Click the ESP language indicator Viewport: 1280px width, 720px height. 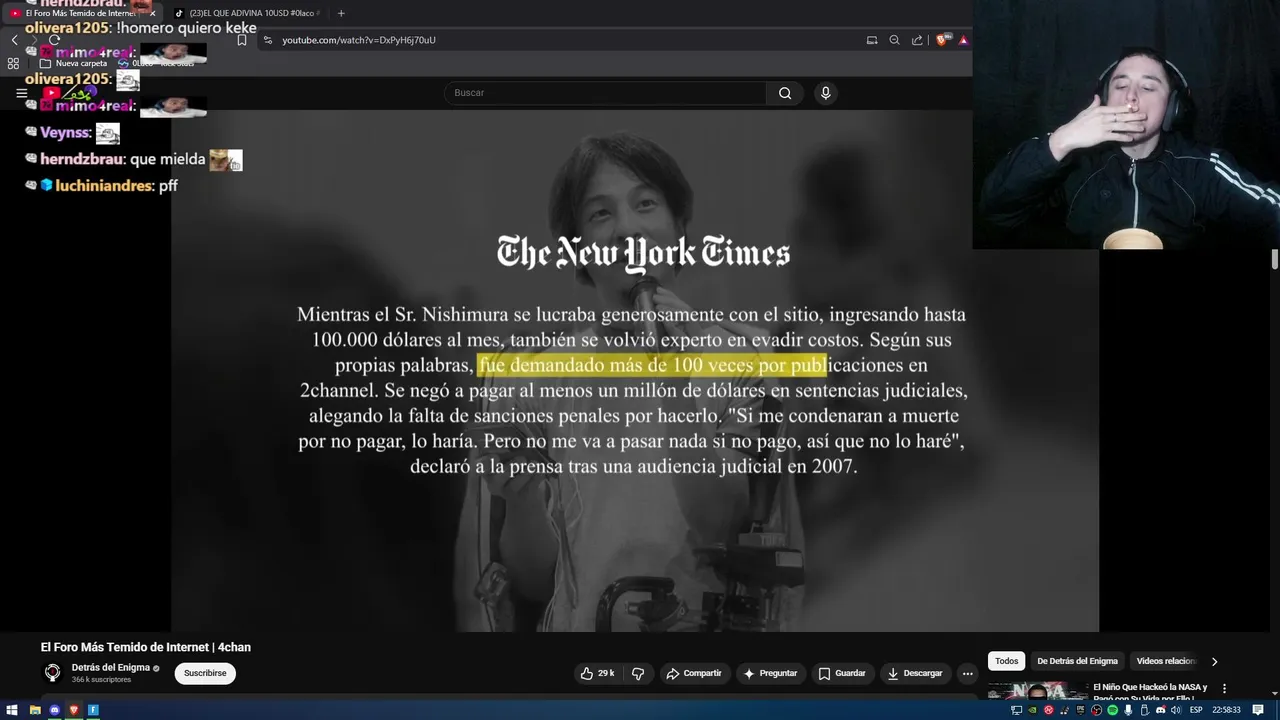(1196, 710)
